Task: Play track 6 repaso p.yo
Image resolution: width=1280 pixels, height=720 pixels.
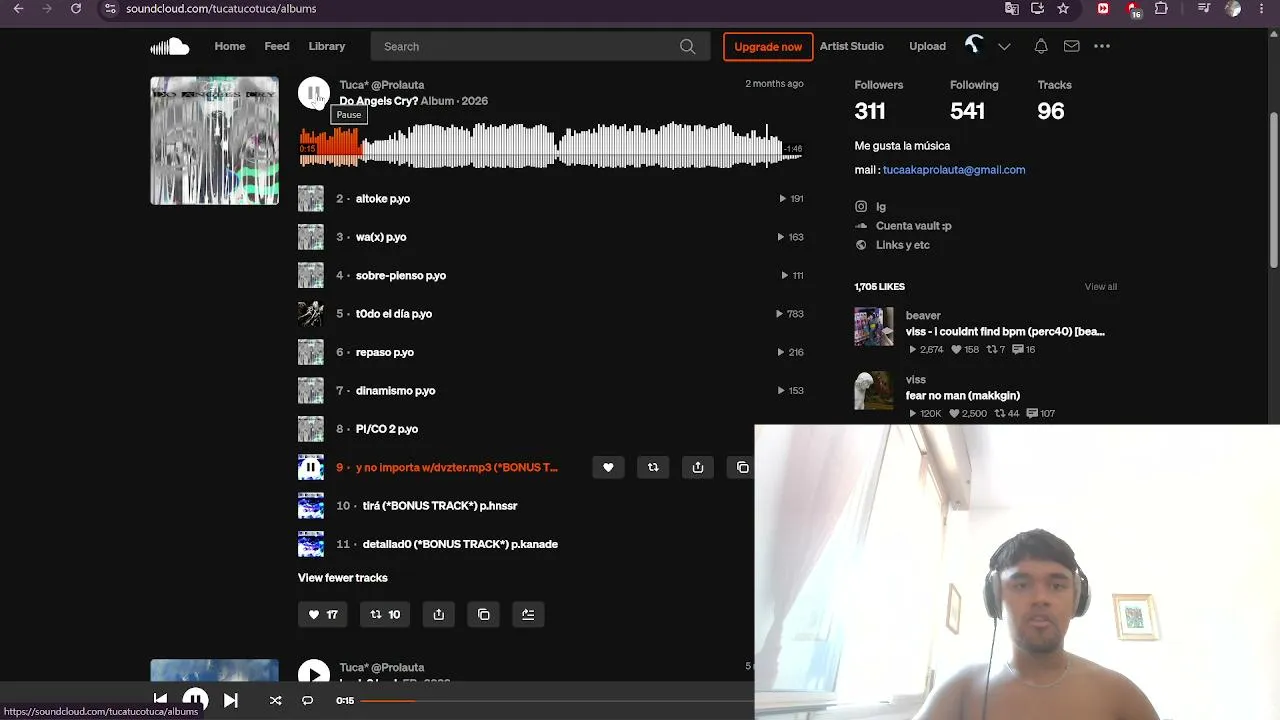Action: tap(385, 352)
